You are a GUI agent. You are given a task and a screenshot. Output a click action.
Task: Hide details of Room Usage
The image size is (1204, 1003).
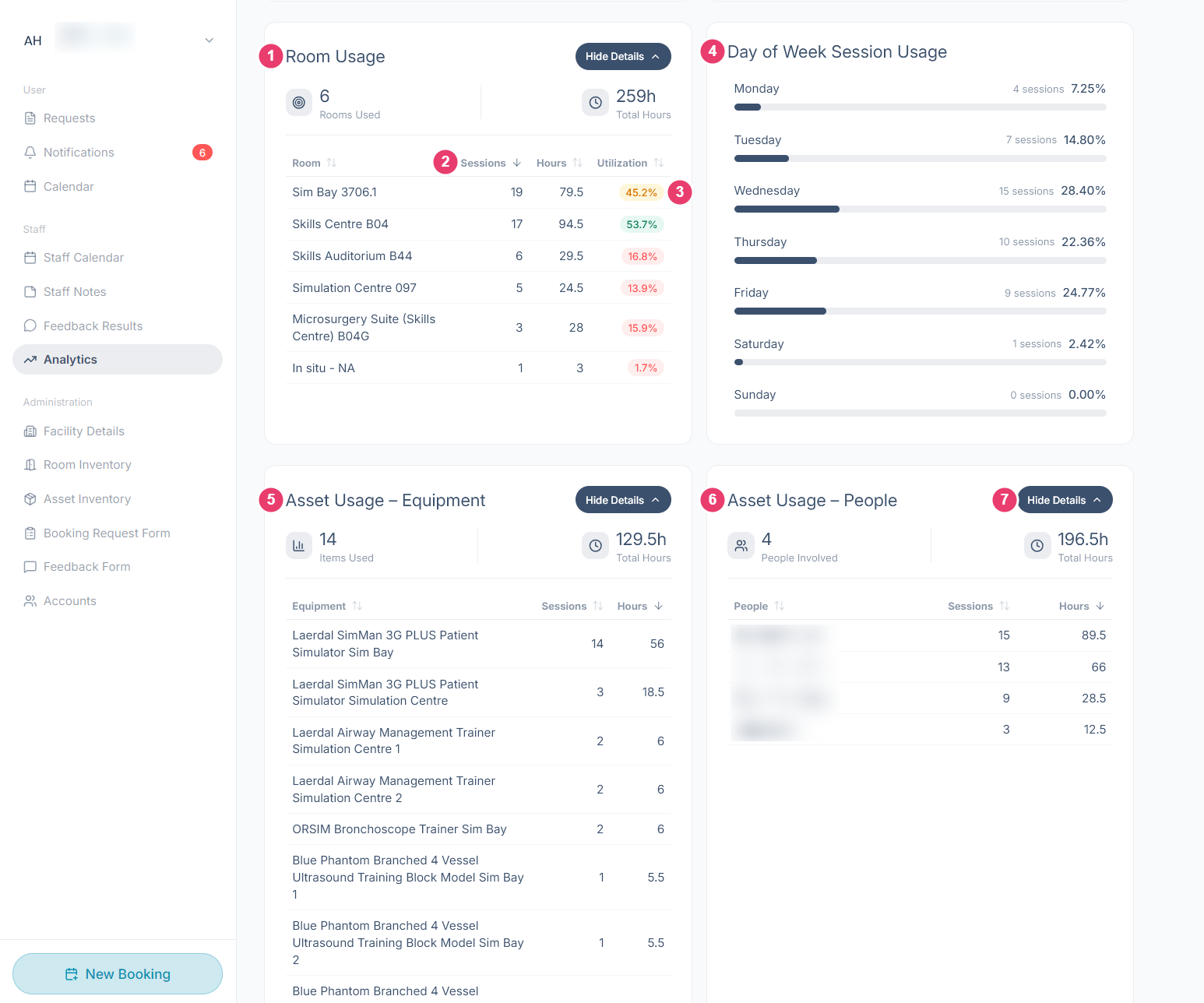tap(623, 57)
